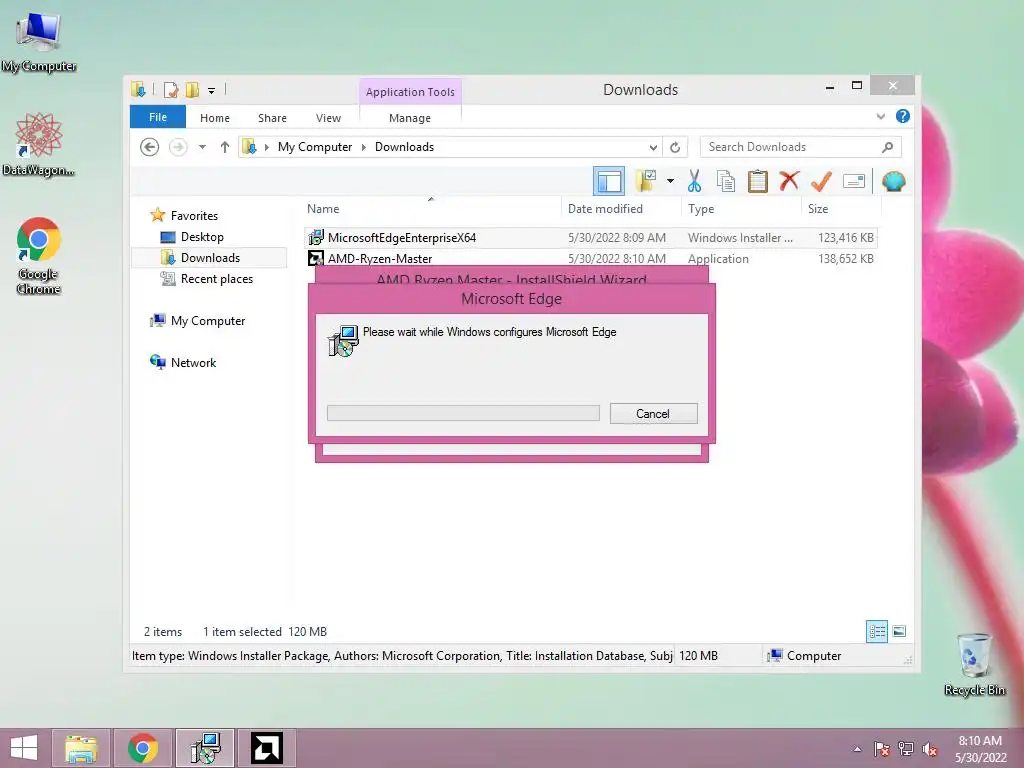This screenshot has width=1024, height=768.
Task: Click Downloads in the address breadcrumb
Action: (x=404, y=147)
